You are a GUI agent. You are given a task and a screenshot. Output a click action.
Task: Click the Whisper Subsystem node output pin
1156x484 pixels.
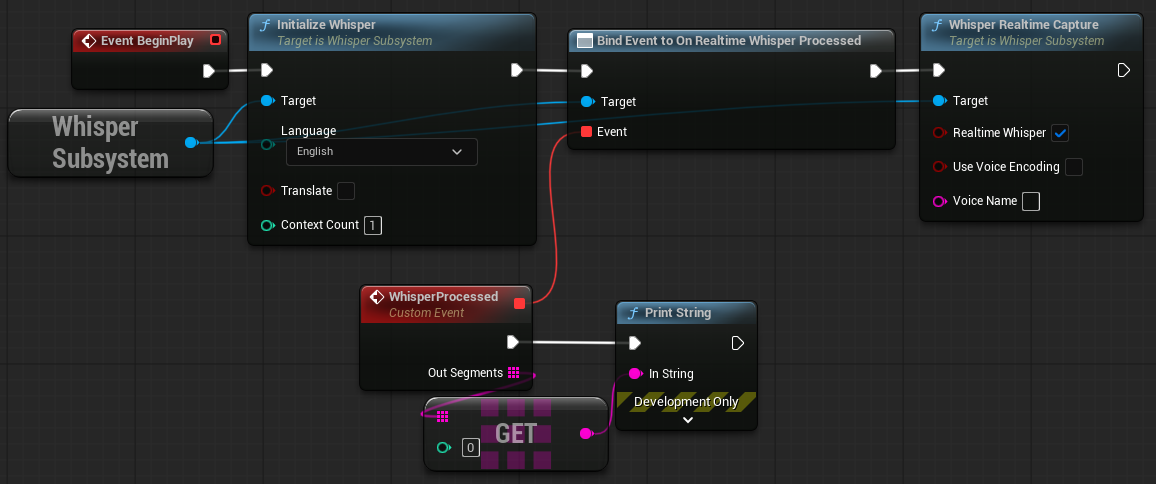click(x=191, y=142)
